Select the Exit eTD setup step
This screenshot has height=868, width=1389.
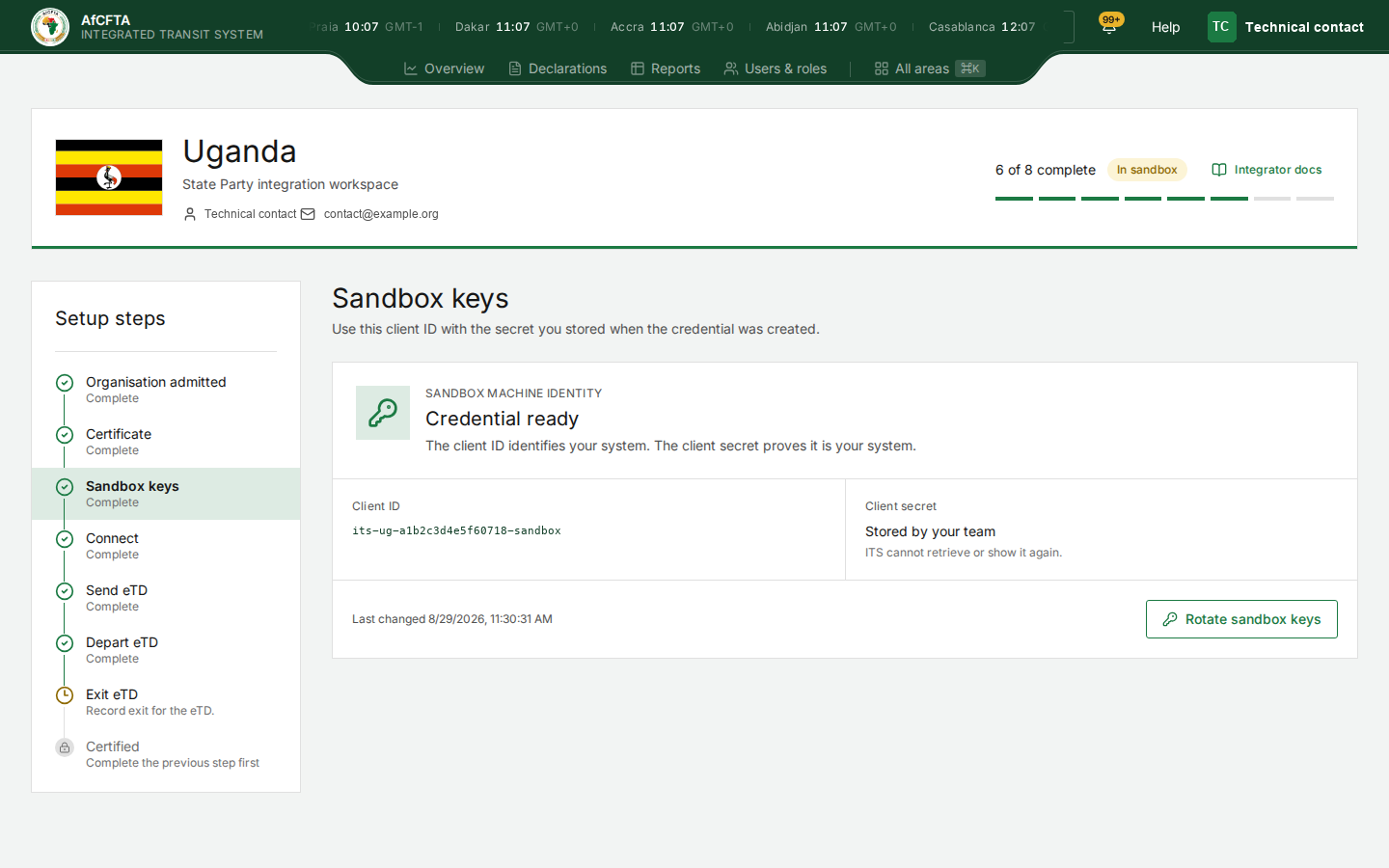coord(166,702)
